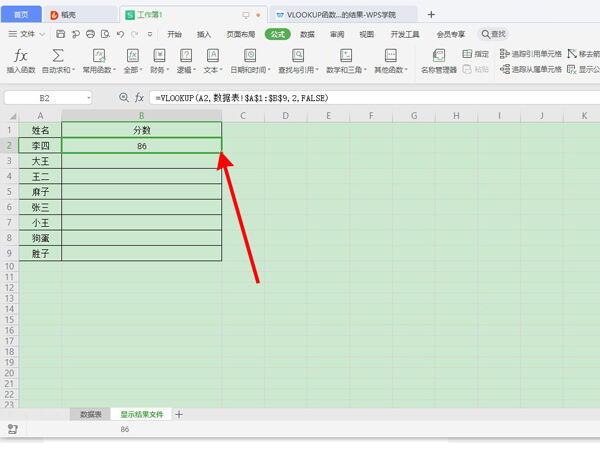Switch to the 工作簿1 document tab
600x450 pixels.
coord(193,15)
